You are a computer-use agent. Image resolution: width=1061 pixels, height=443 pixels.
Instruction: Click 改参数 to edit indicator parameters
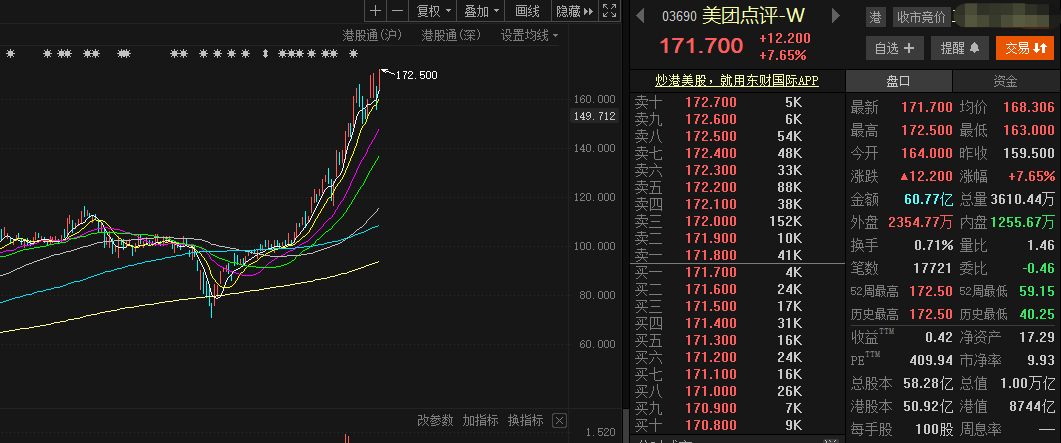(435, 421)
